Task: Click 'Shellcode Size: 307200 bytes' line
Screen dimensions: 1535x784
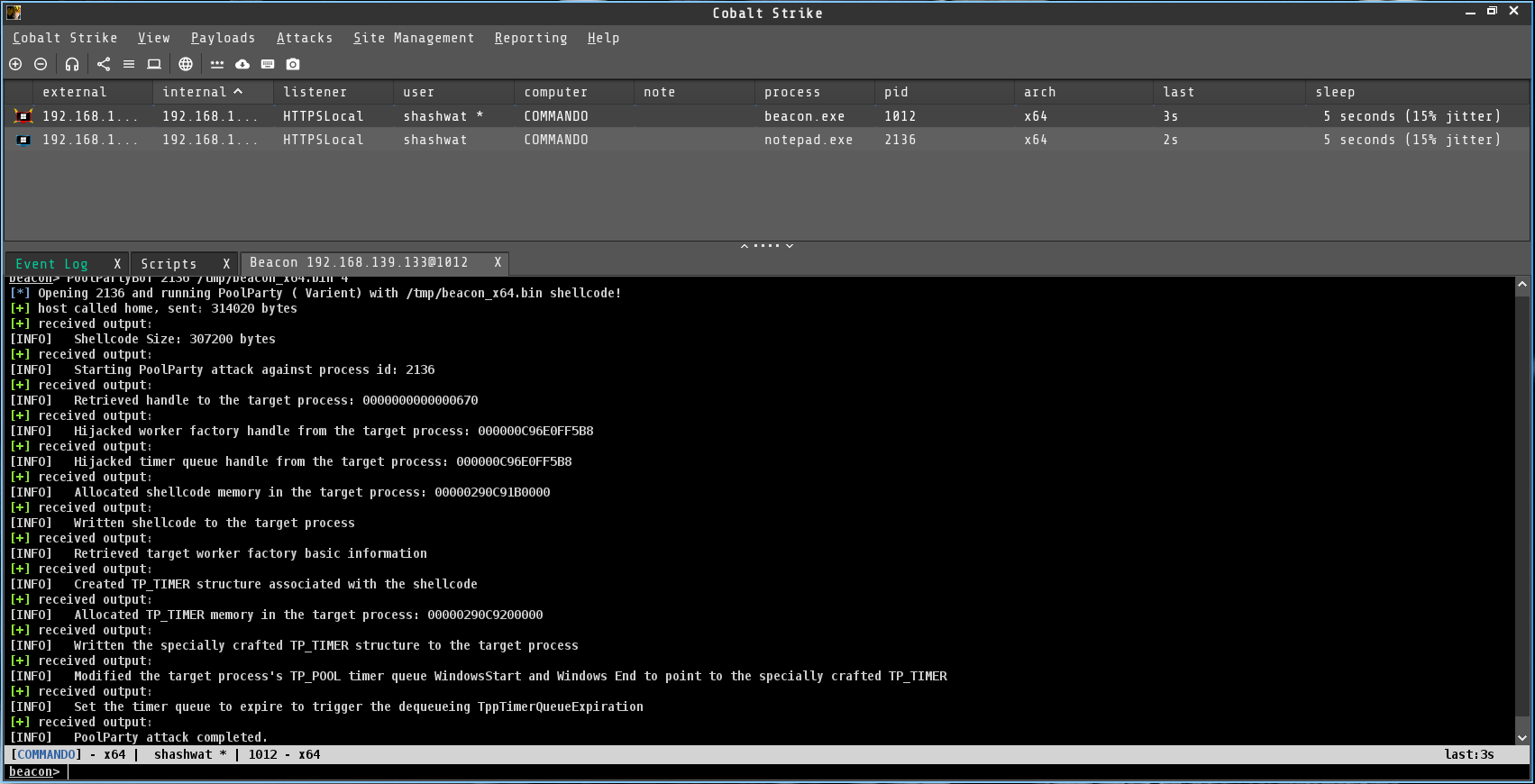Action: tap(175, 339)
